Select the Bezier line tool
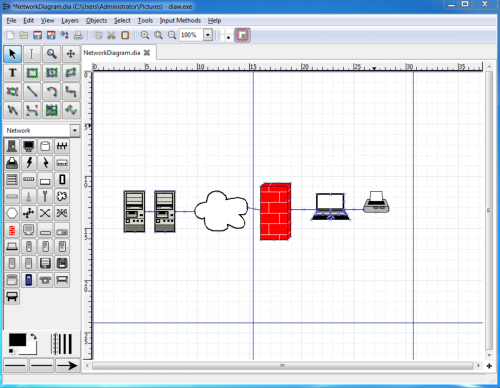500x388 pixels. click(32, 110)
